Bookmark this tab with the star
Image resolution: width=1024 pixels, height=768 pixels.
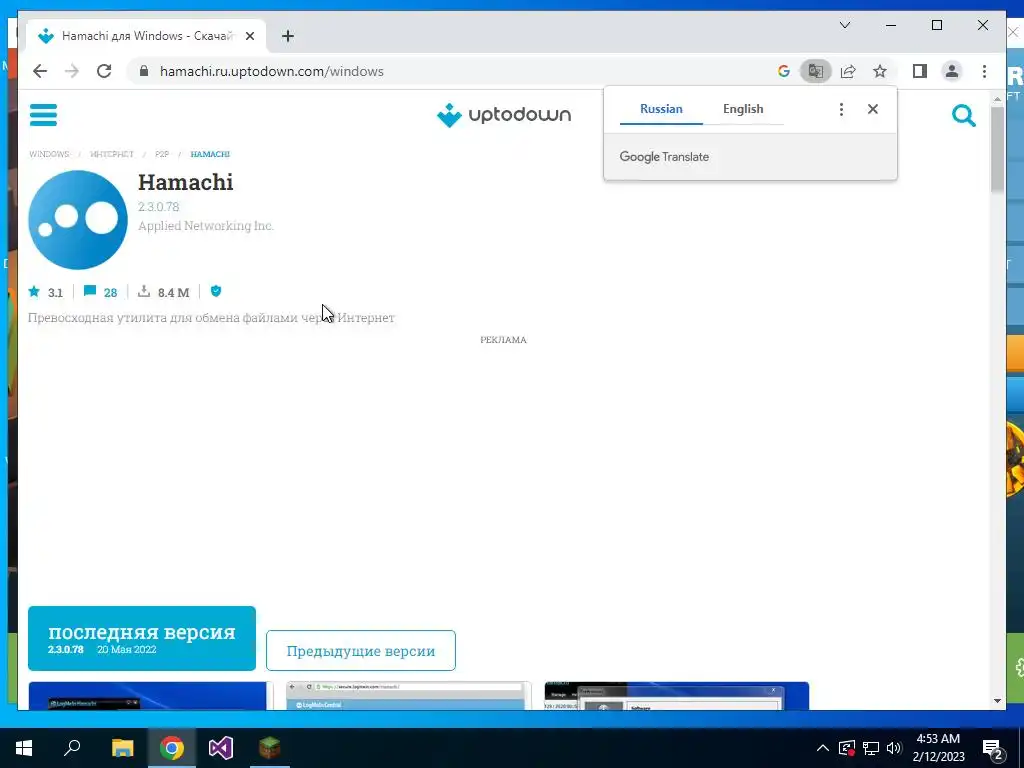[x=880, y=71]
